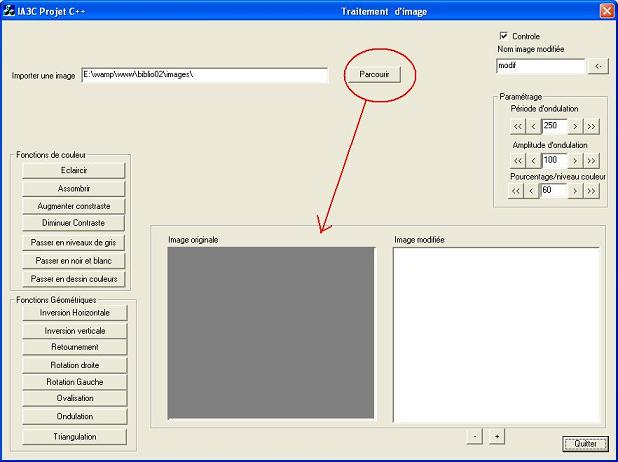Click << under Amplitude d'ondulation

517,161
